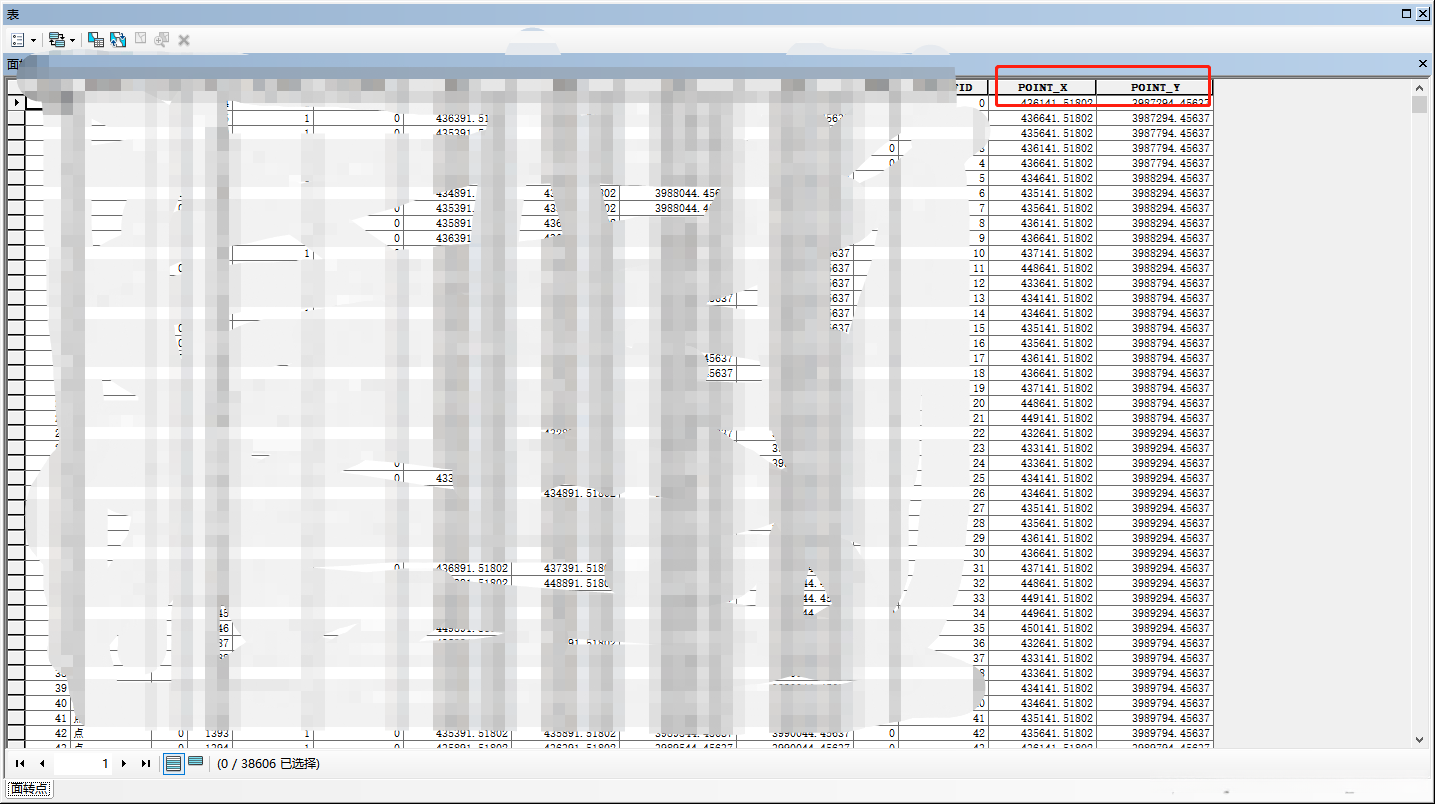This screenshot has height=804, width=1435.
Task: Click the 436891.51802 cell
Action: click(458, 568)
